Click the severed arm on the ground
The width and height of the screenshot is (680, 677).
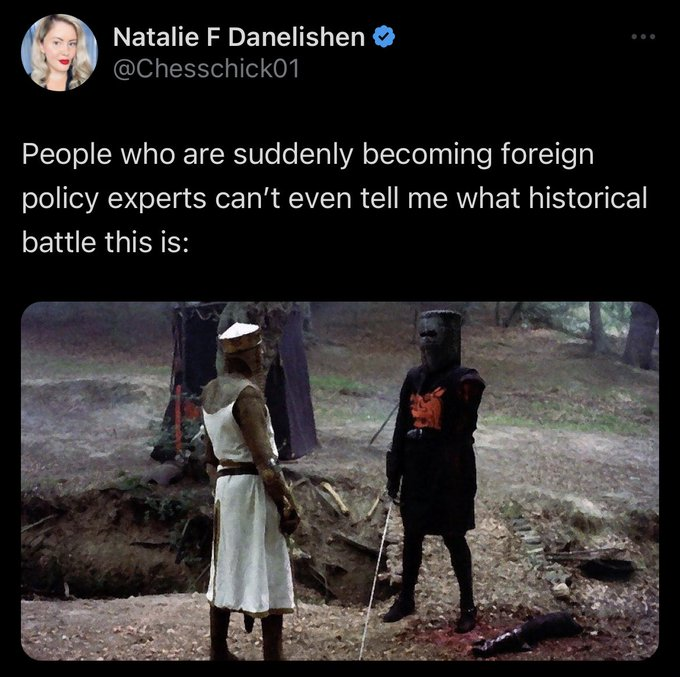(x=526, y=634)
